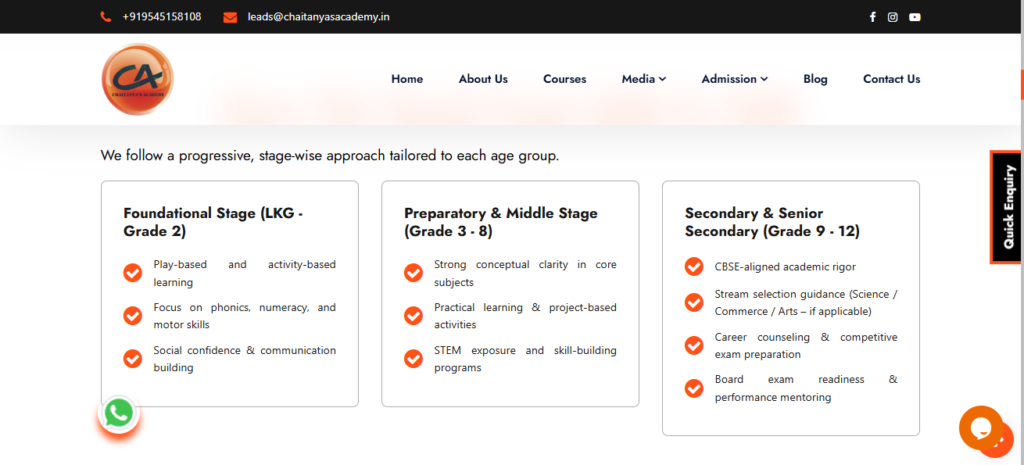This screenshot has height=465, width=1024.
Task: Select Courses in the navigation bar
Action: tap(564, 79)
